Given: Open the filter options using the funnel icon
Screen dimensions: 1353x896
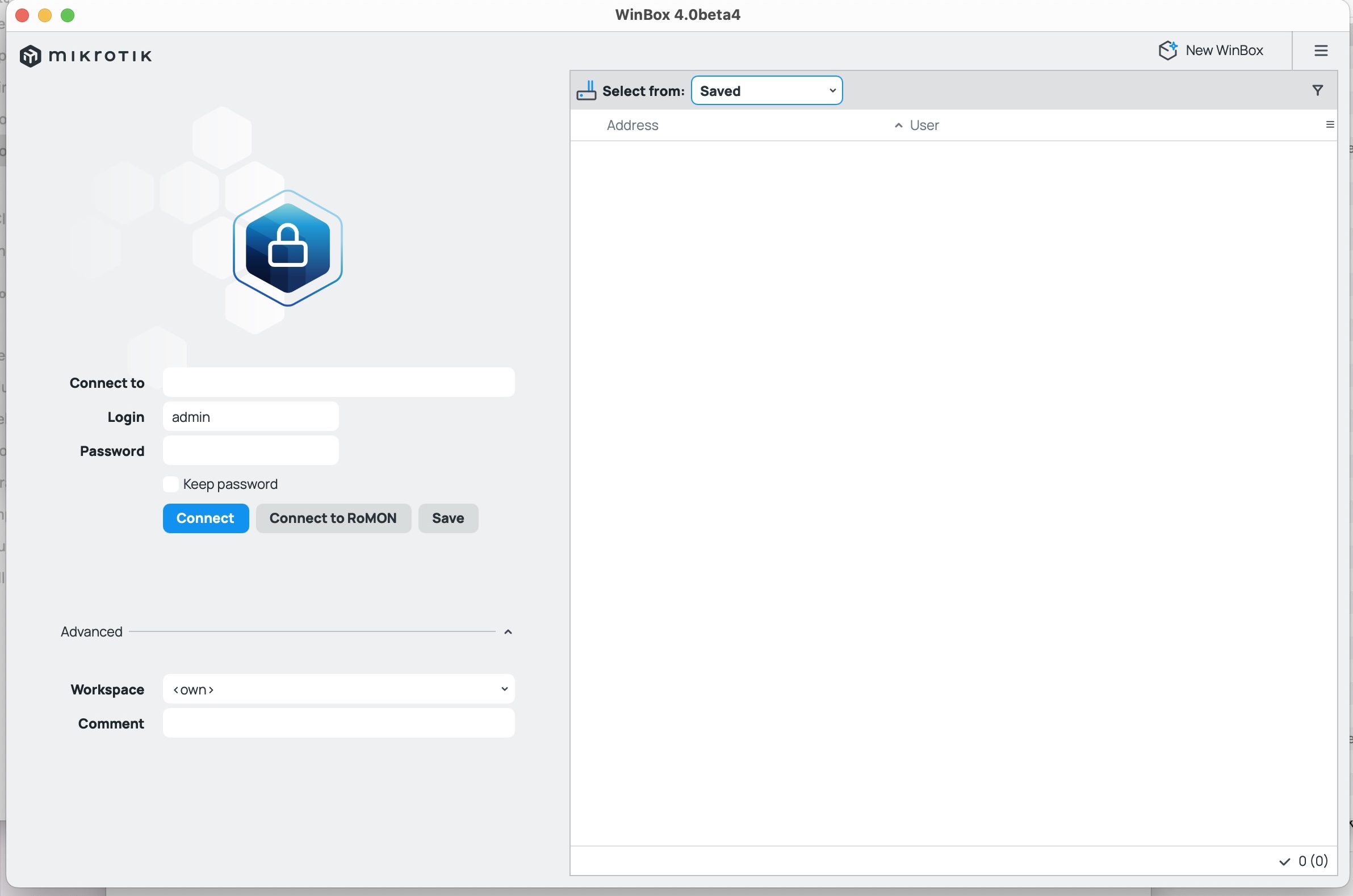Looking at the screenshot, I should click(1317, 90).
